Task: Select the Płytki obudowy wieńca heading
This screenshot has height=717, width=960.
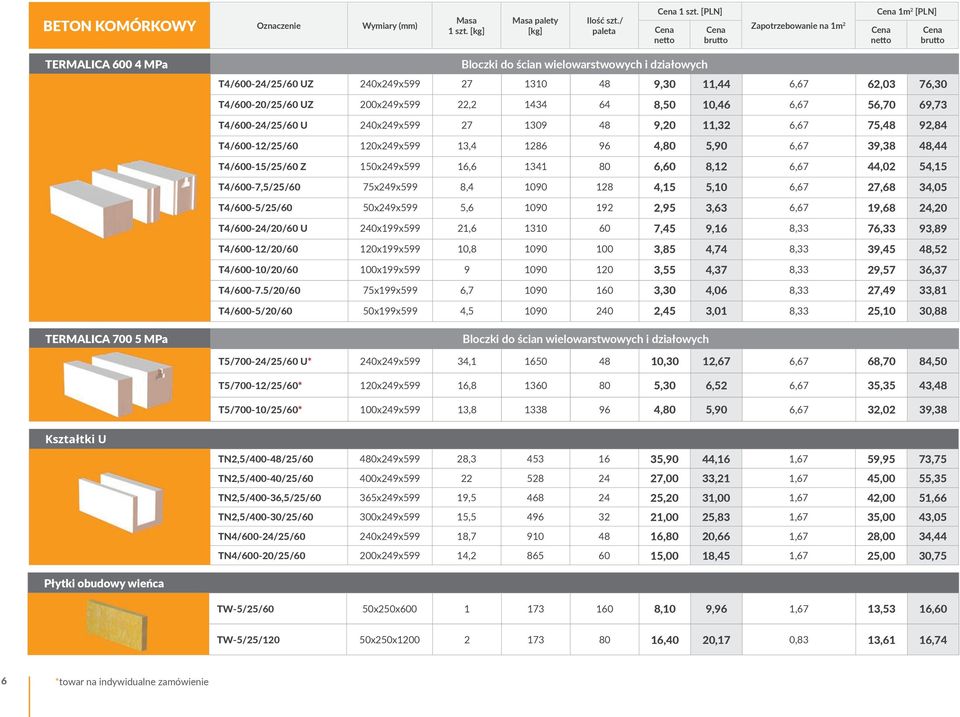Action: click(103, 584)
